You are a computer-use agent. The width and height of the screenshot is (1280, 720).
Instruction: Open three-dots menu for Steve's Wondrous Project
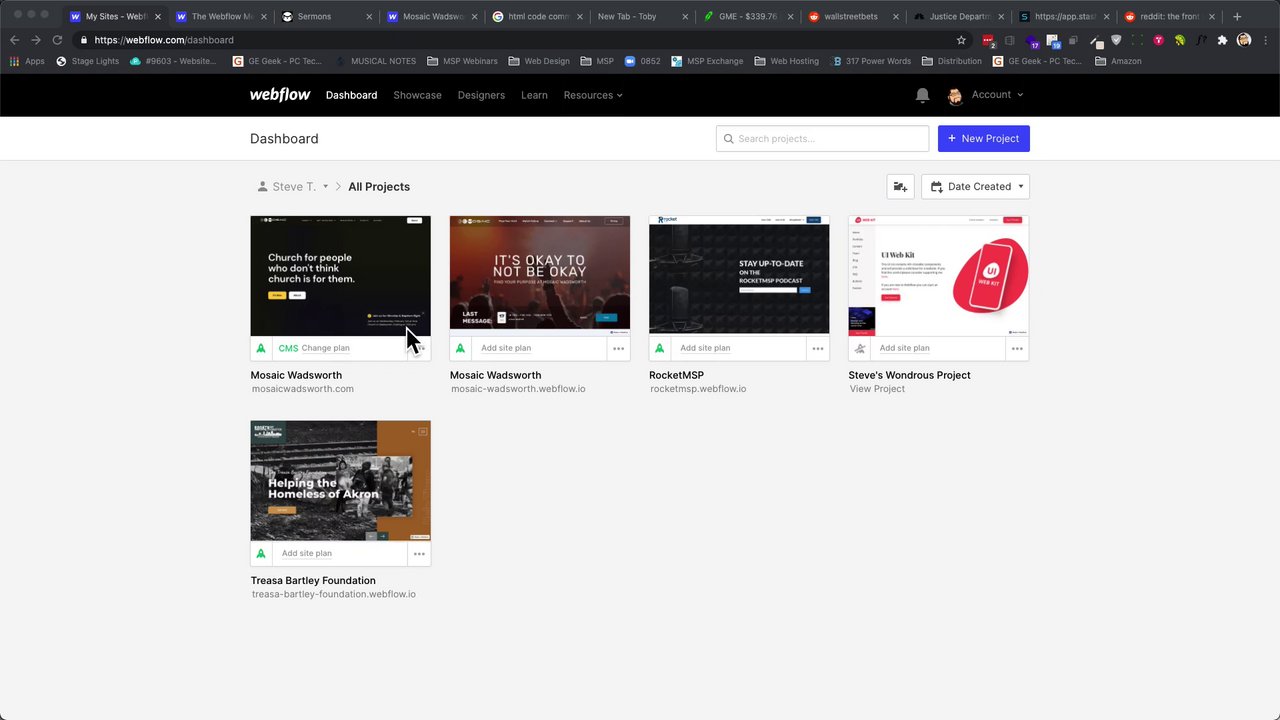click(x=1017, y=348)
